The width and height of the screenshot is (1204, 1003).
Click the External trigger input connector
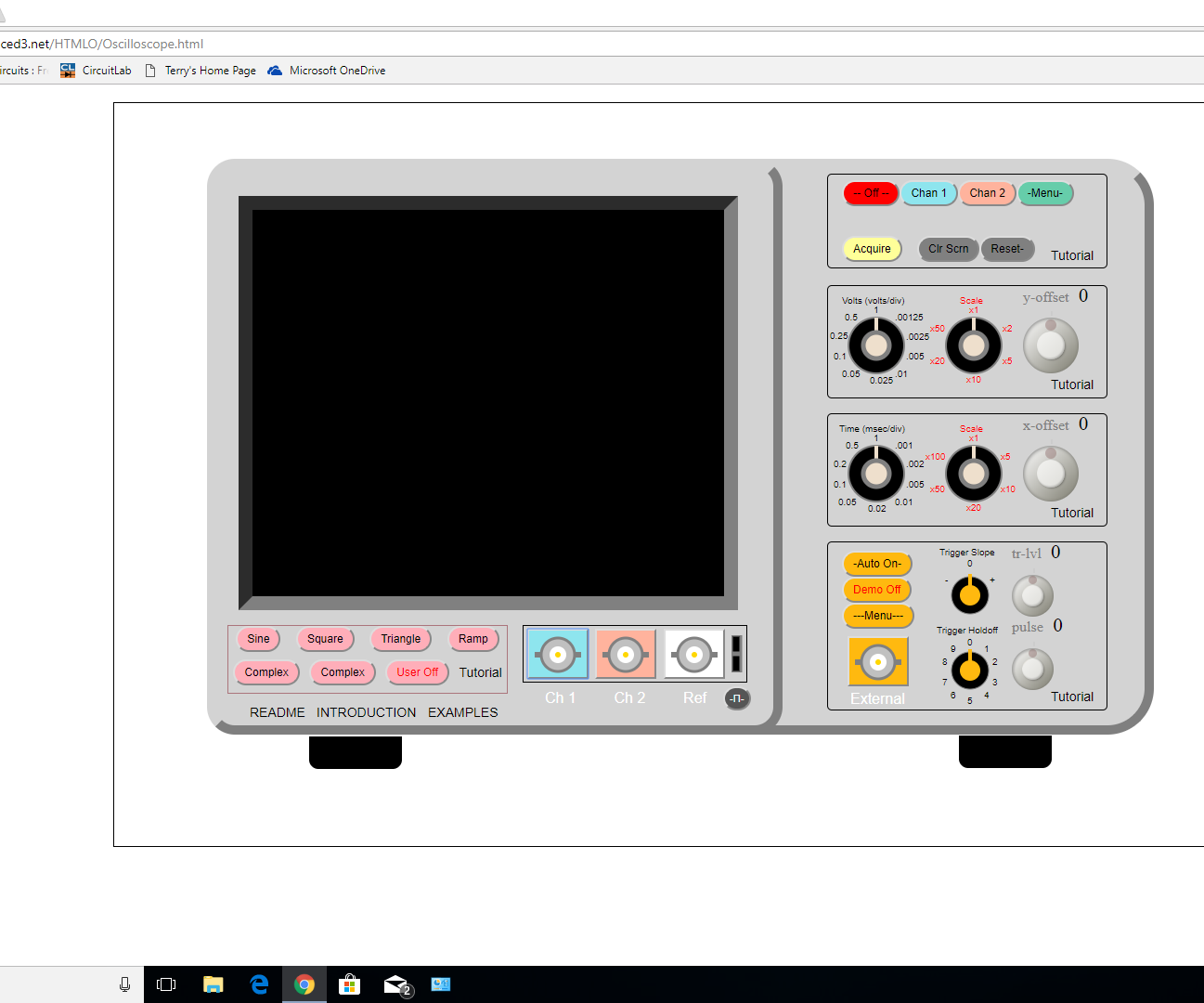(x=877, y=661)
